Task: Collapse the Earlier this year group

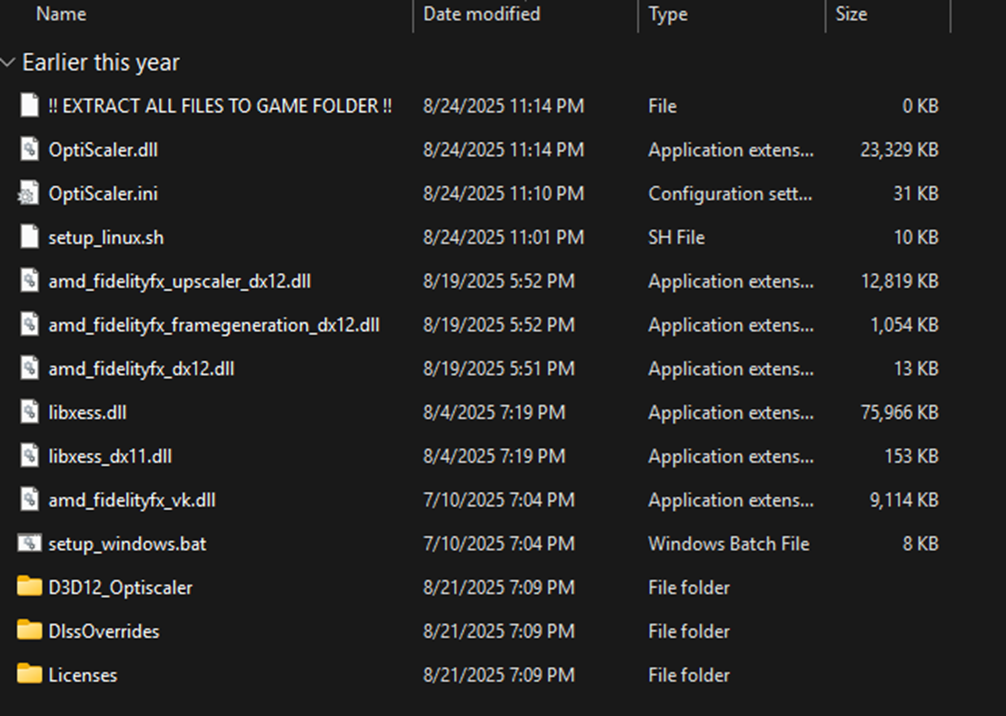Action: point(9,63)
